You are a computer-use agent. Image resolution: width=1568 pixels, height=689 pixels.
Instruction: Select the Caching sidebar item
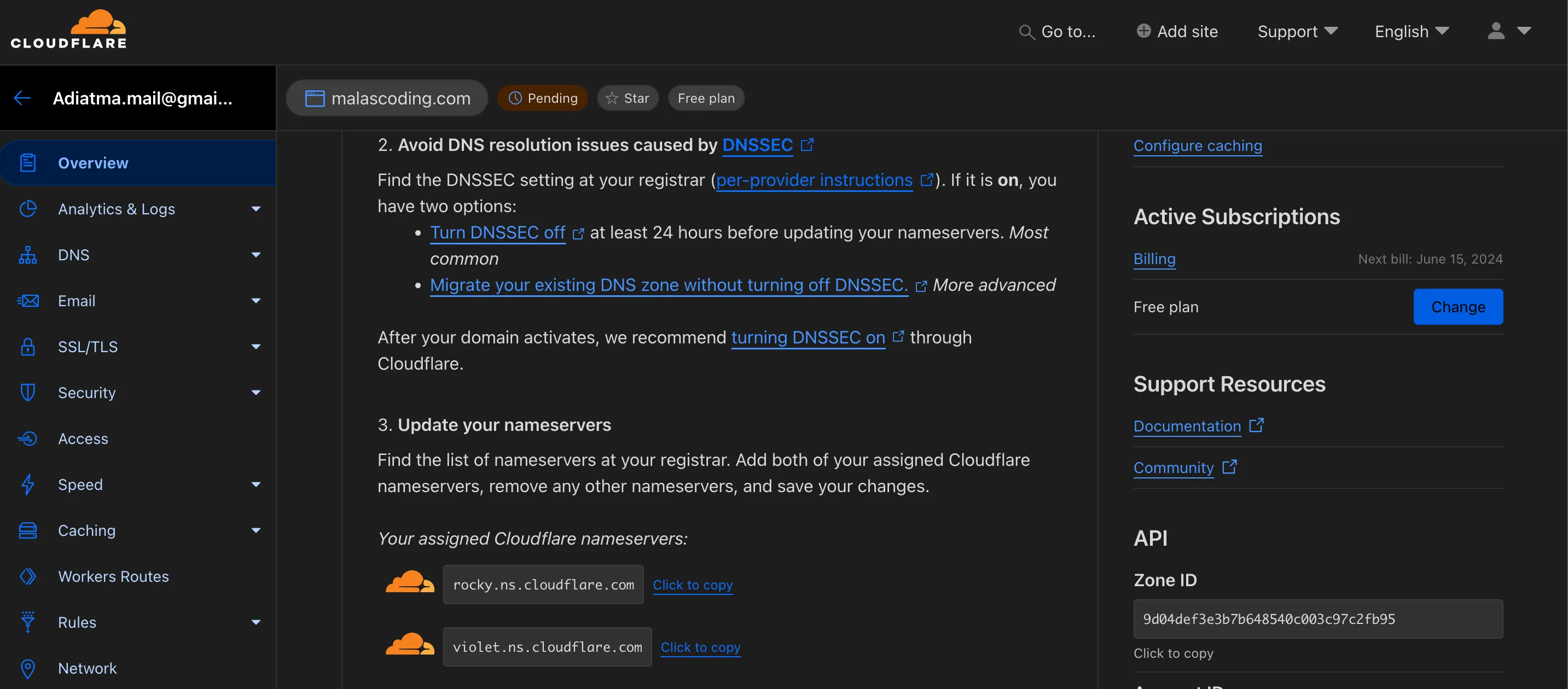point(138,530)
